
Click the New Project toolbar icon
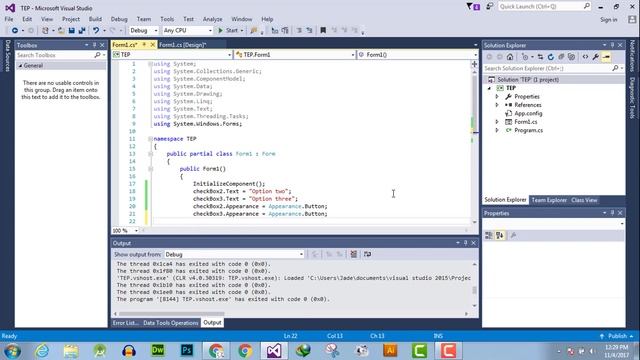click(x=45, y=30)
